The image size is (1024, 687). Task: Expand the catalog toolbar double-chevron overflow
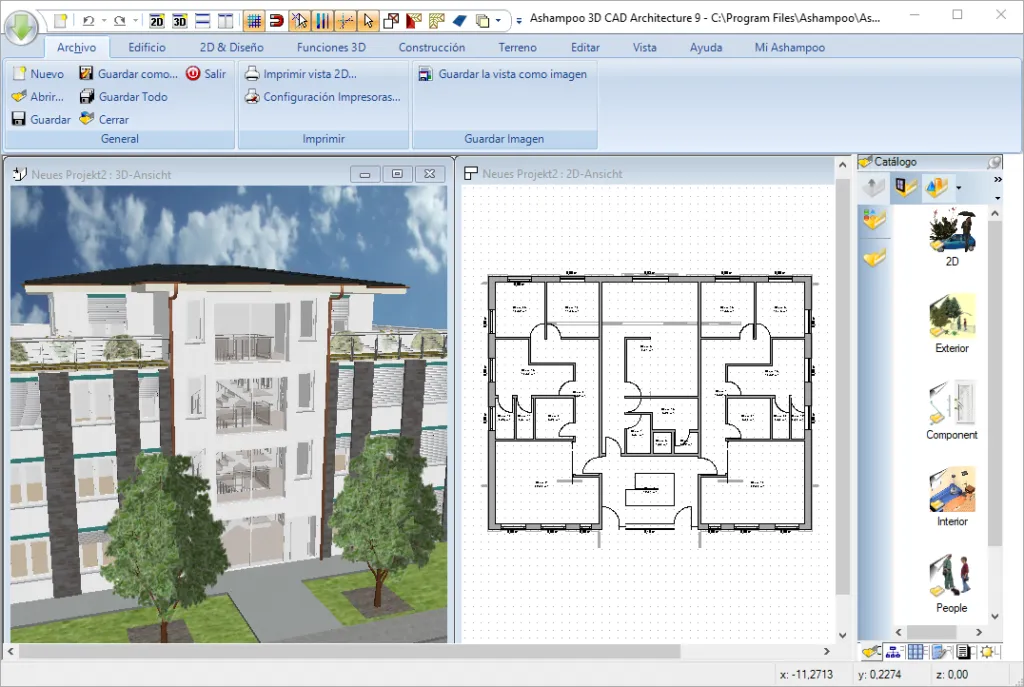coord(996,181)
